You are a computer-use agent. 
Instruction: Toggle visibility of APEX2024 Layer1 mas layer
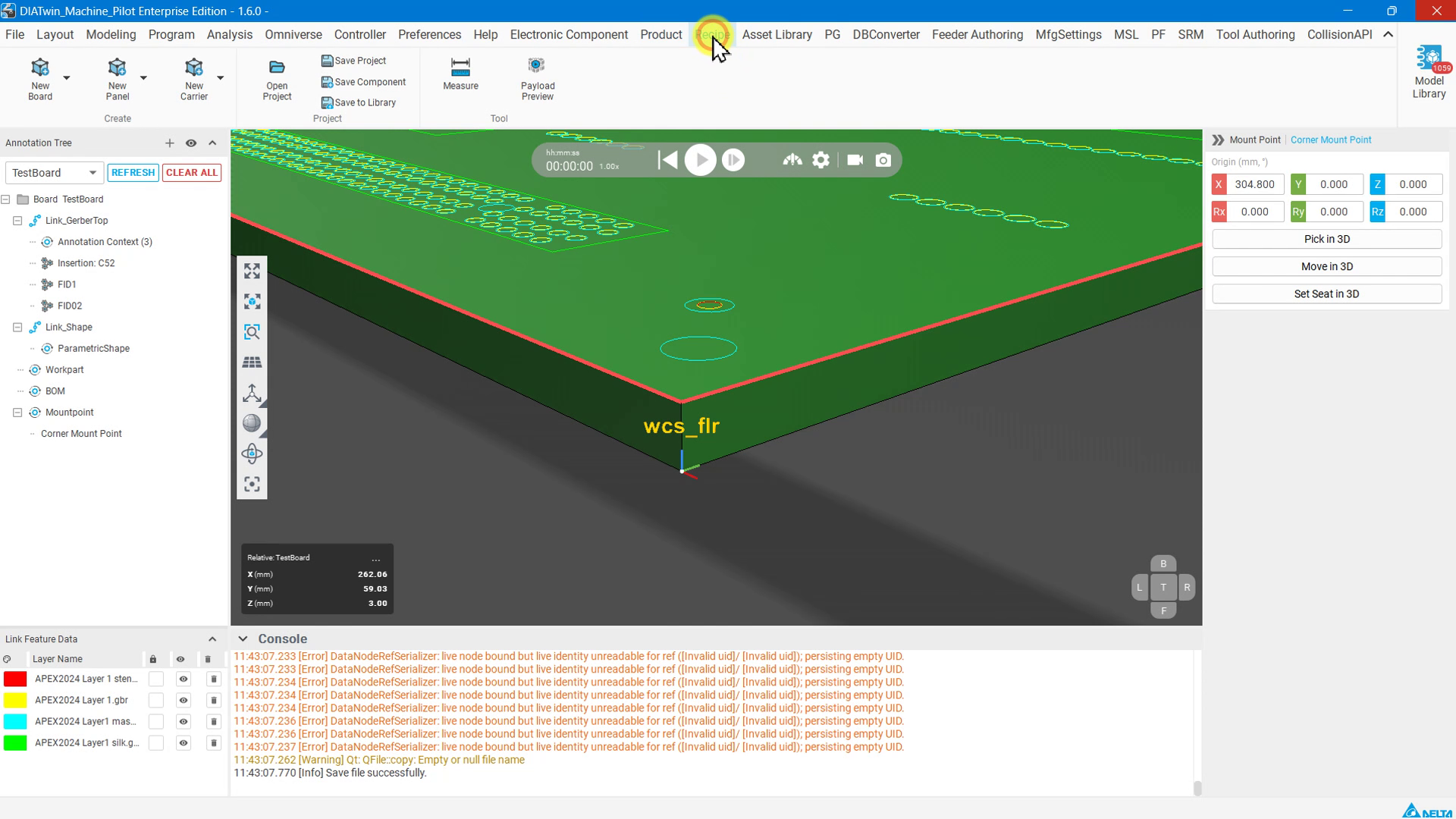pyautogui.click(x=183, y=722)
